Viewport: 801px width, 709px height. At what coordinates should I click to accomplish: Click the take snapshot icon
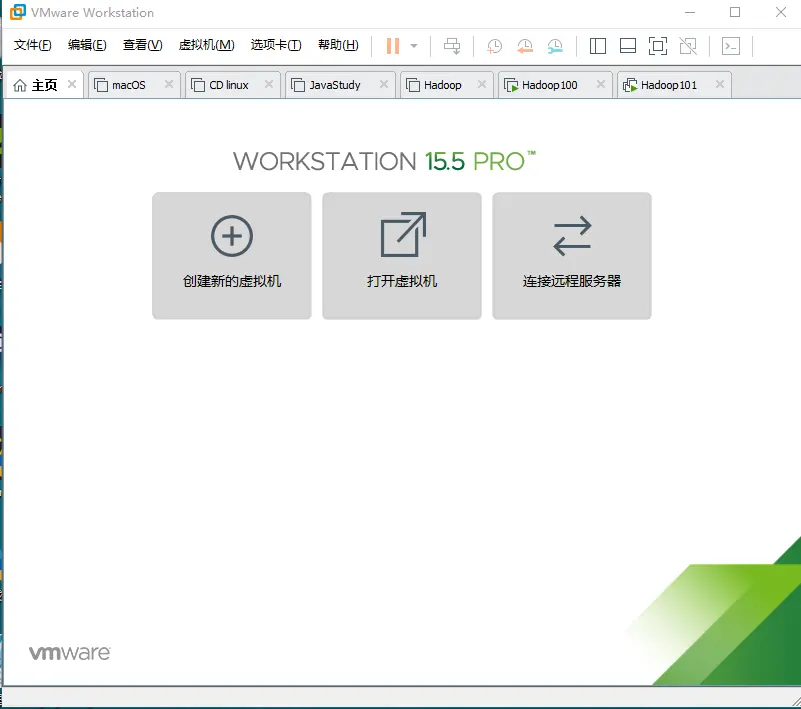coord(494,46)
